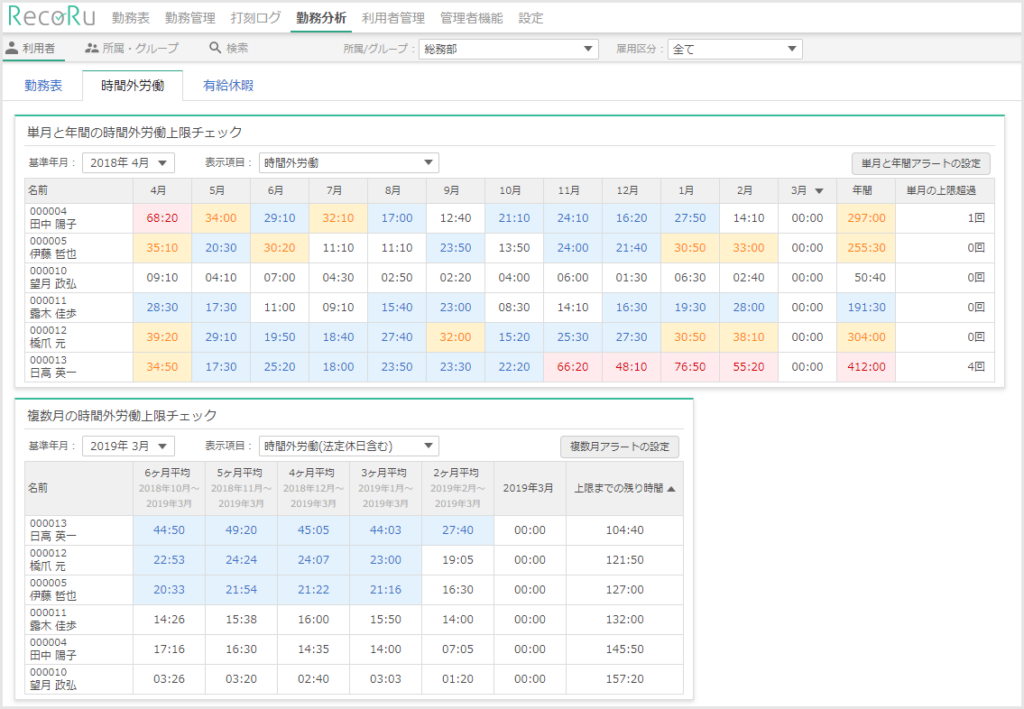The width and height of the screenshot is (1024, 709).
Task: Click 複数月アラートの設定 button
Action: tap(620, 447)
